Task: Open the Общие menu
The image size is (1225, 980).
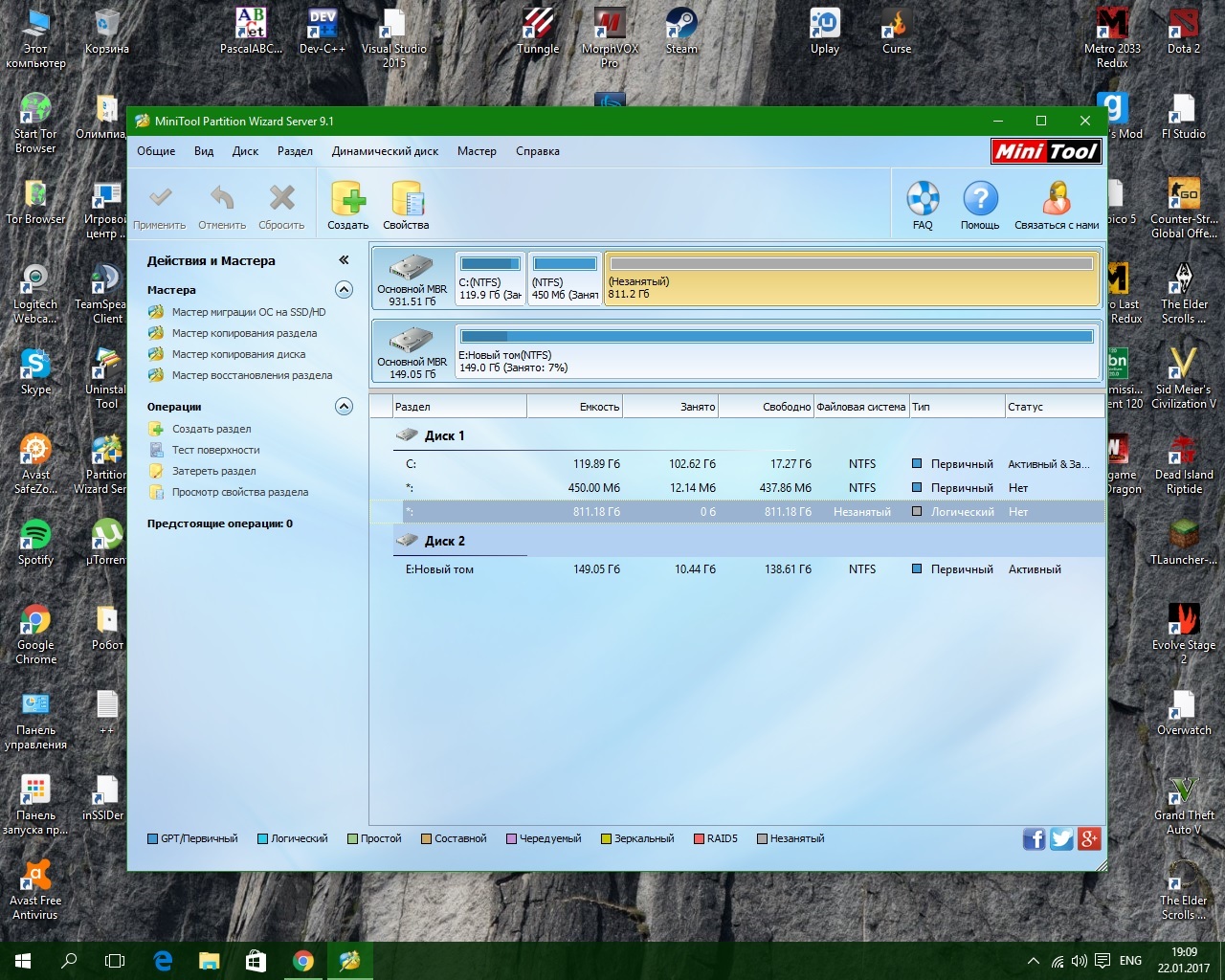Action: point(156,151)
